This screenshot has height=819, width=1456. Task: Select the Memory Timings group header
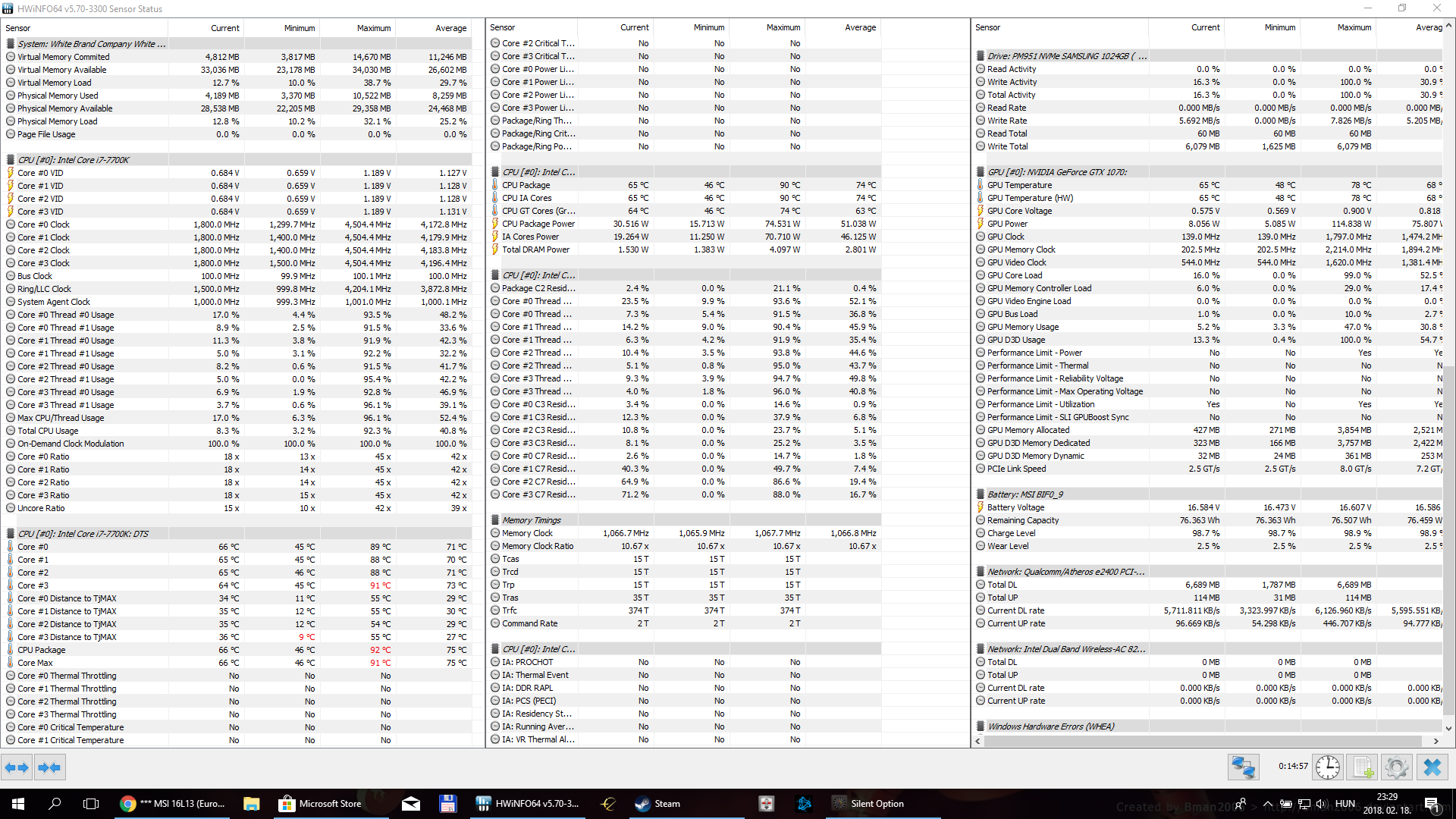(x=685, y=520)
